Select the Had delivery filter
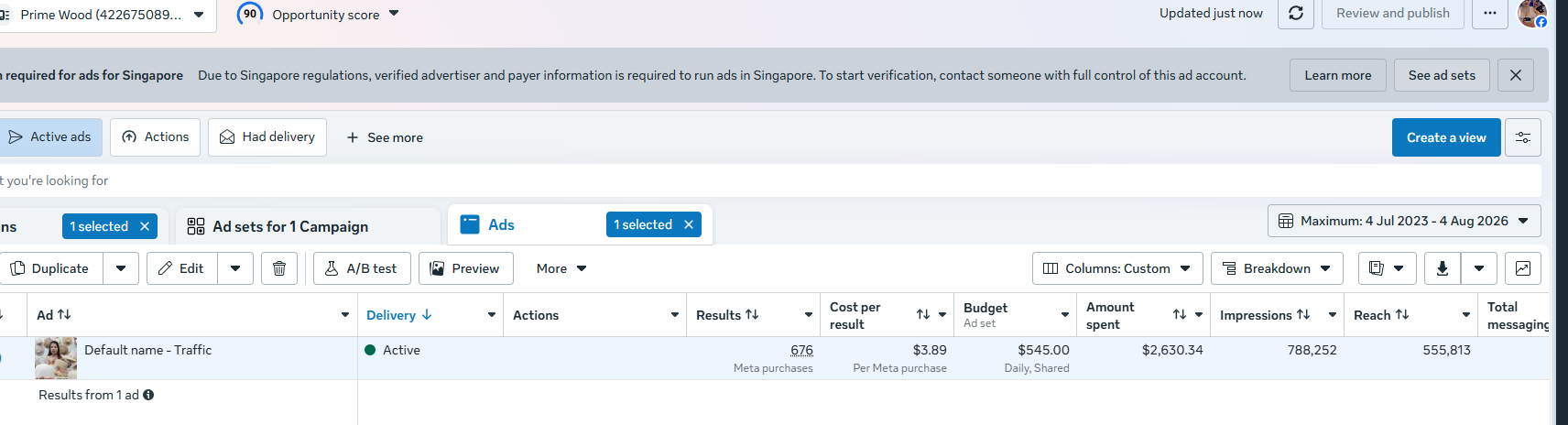1568x425 pixels. click(x=267, y=137)
